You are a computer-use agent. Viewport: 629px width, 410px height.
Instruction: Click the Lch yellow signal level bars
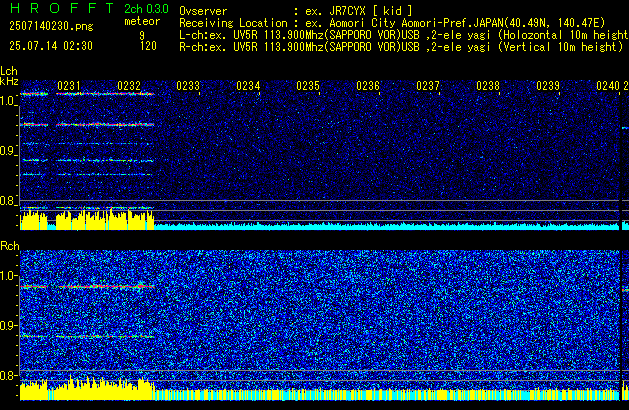click(x=87, y=220)
